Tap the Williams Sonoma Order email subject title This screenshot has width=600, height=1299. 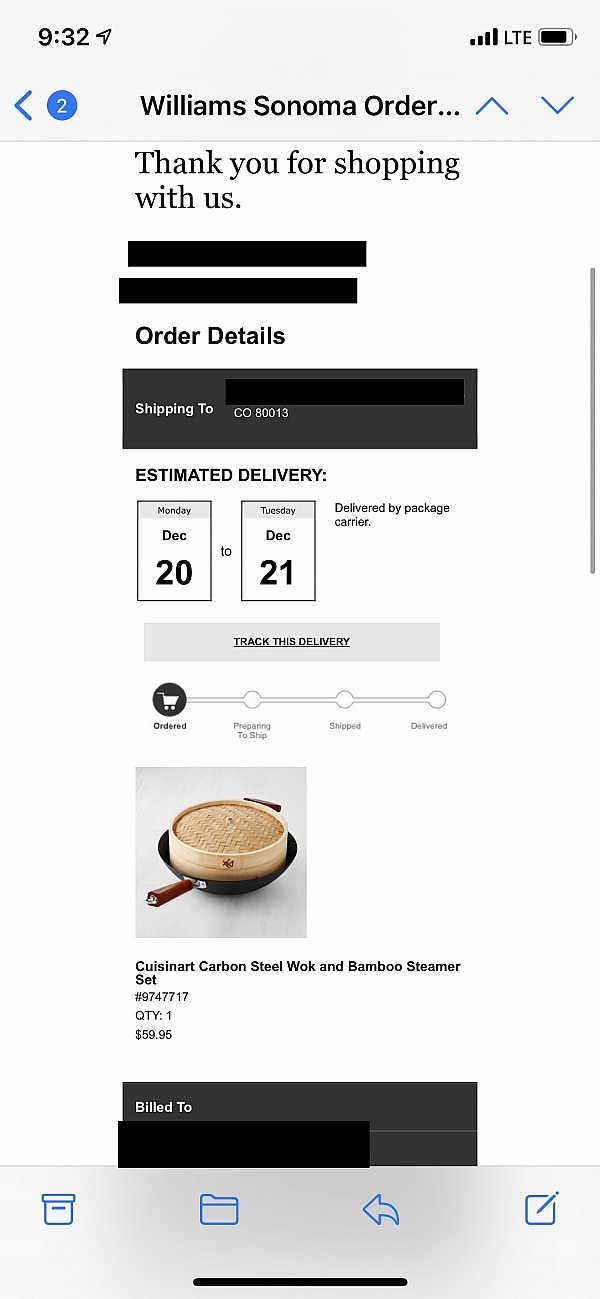pyautogui.click(x=300, y=105)
